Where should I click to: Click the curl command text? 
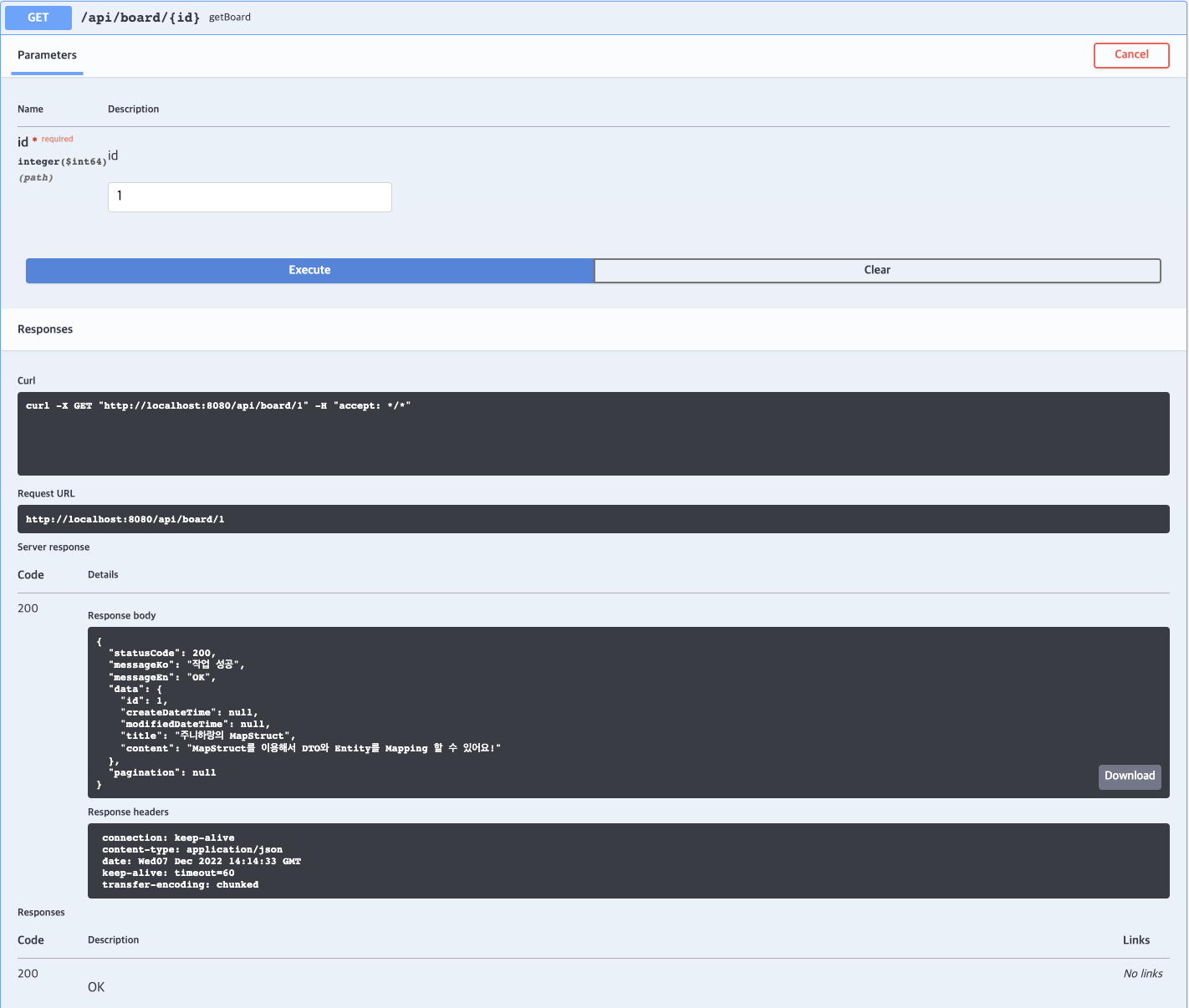[x=218, y=406]
